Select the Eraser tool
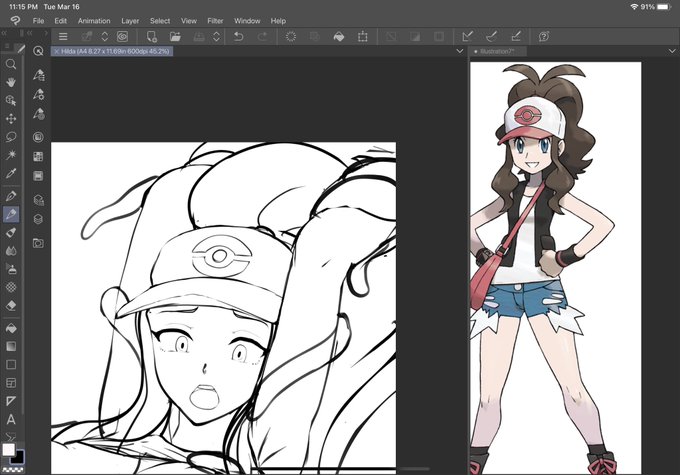 point(11,305)
